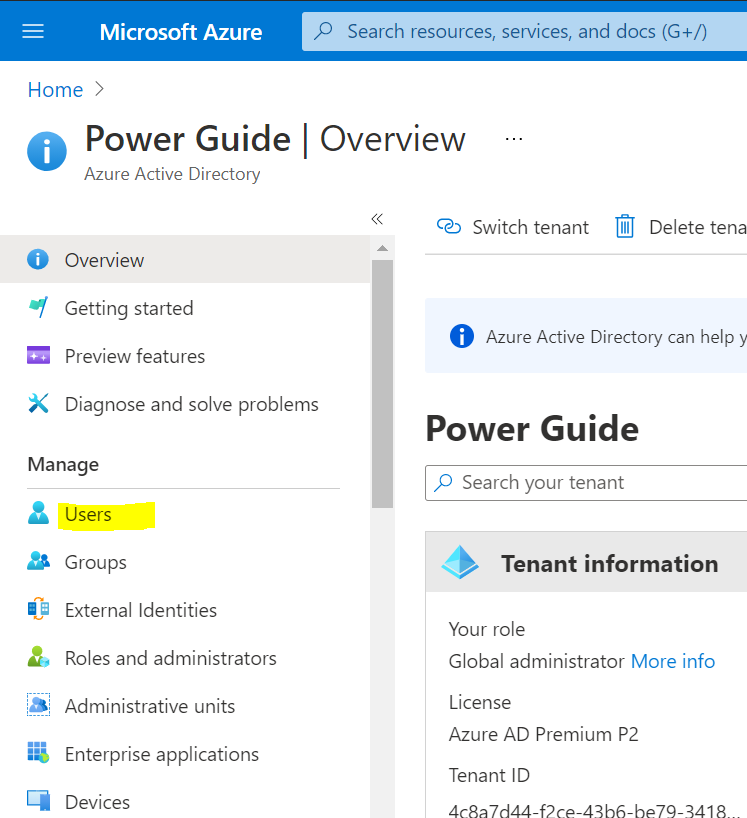Image resolution: width=747 pixels, height=818 pixels.
Task: Collapse the left navigation with double chevron
Action: pyautogui.click(x=377, y=219)
